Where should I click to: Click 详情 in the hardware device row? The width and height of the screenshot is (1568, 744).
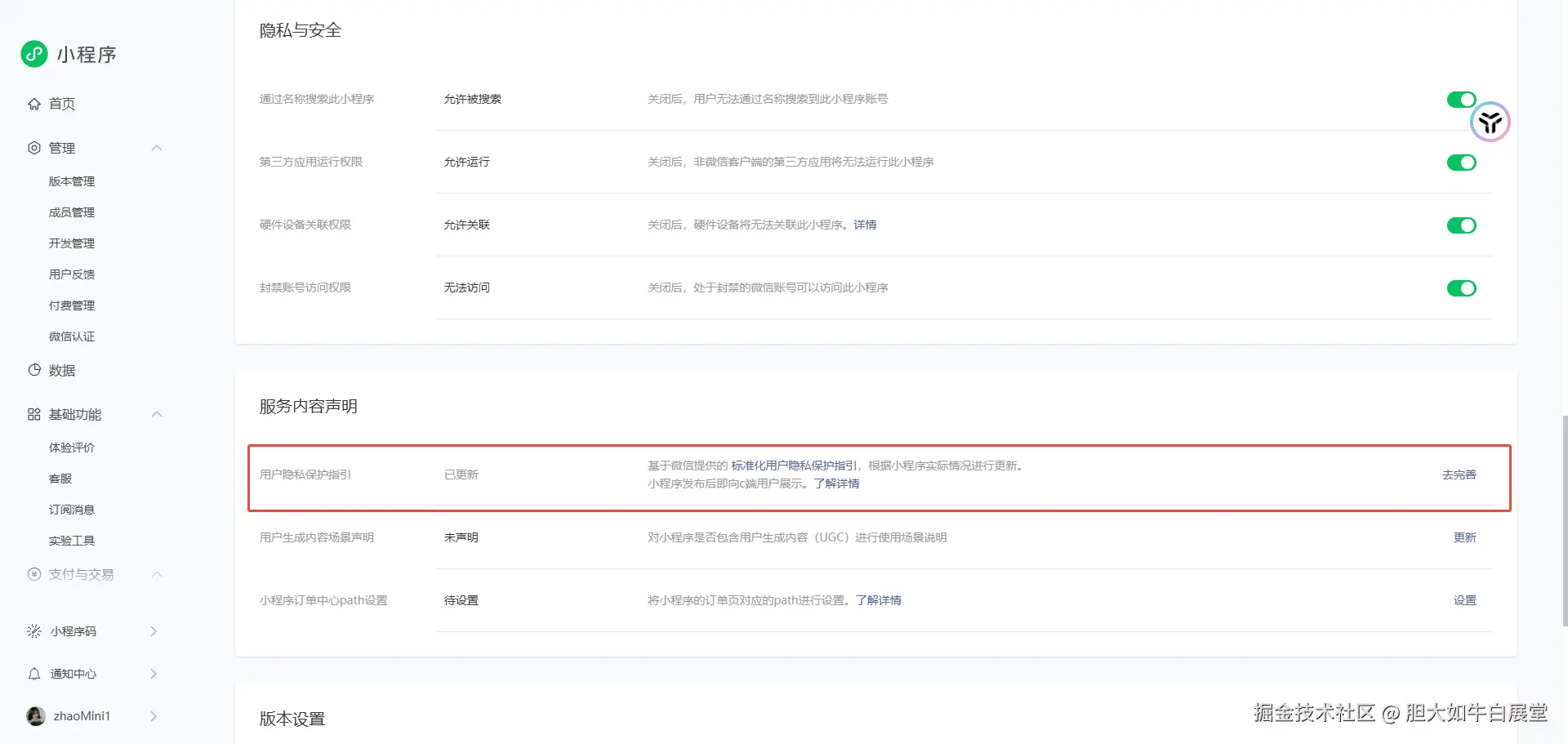coord(865,225)
